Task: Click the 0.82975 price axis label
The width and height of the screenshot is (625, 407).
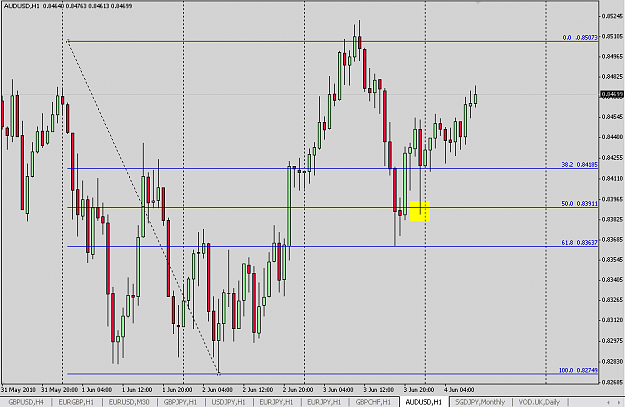Action: [x=612, y=340]
